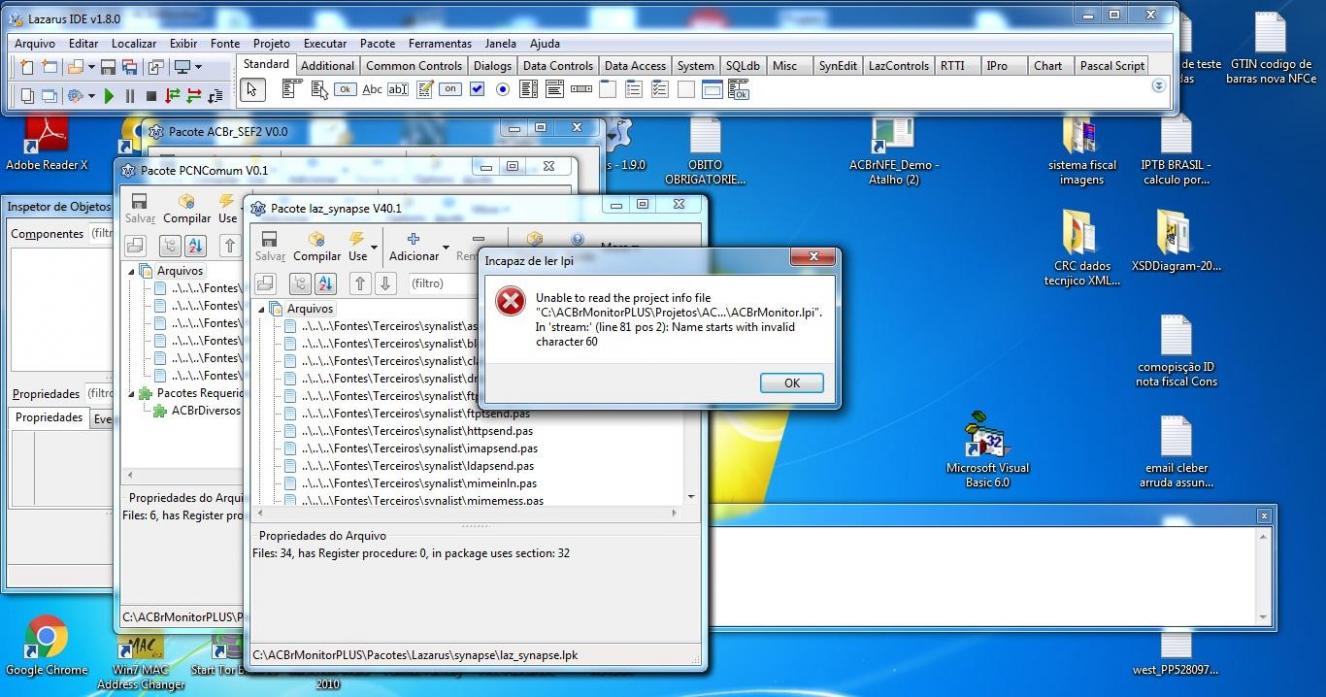Click the Save diskette icon in Lazarus toolbar
This screenshot has height=697, width=1326.
click(x=108, y=67)
